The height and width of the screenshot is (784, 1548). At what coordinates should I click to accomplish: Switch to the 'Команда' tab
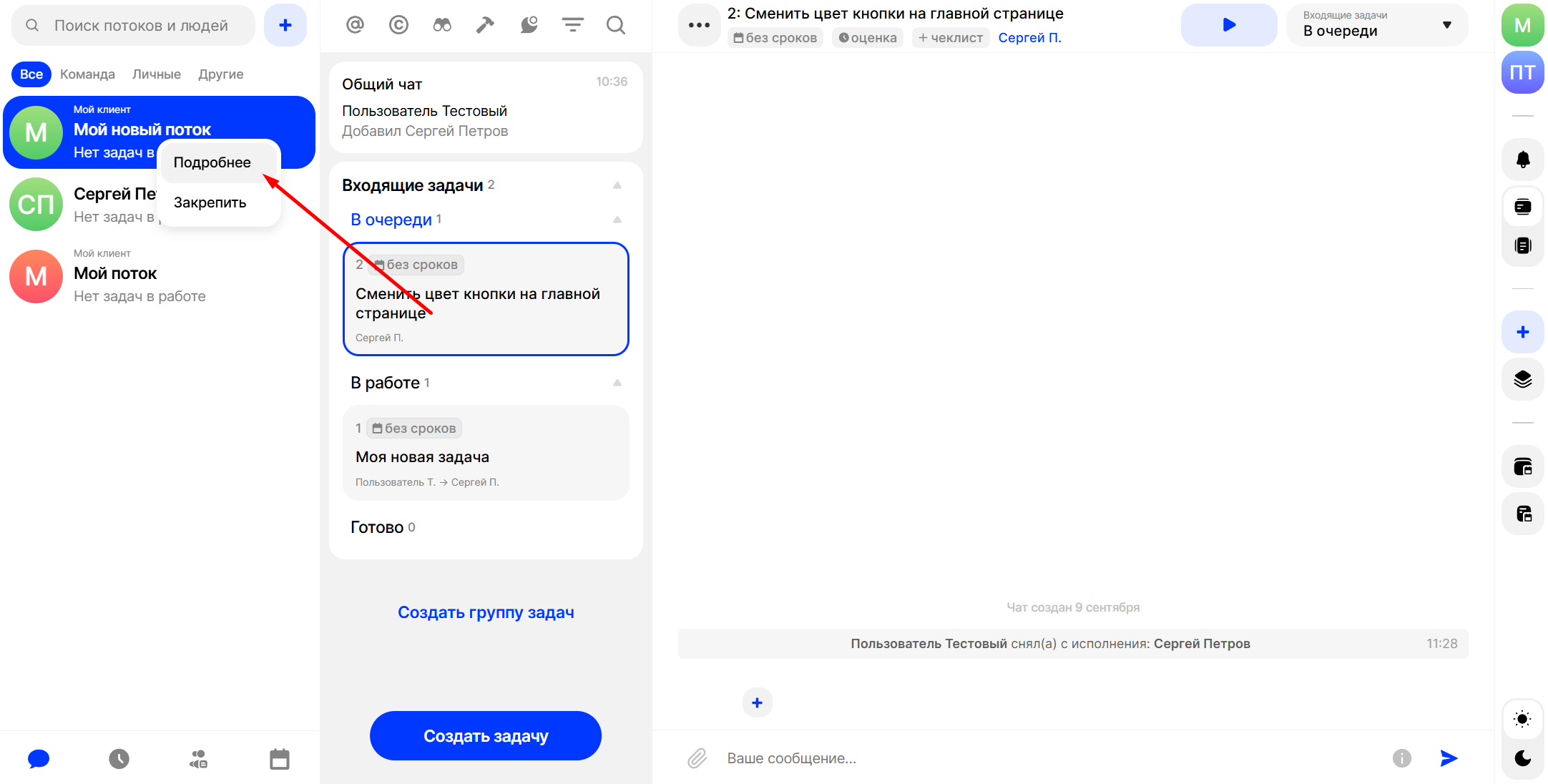[x=87, y=74]
